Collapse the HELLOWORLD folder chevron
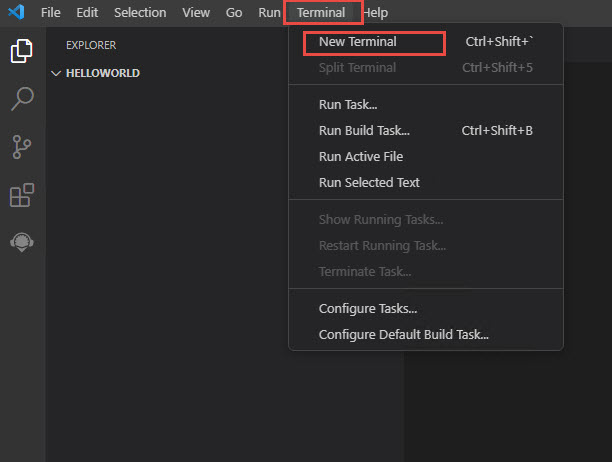Viewport: 612px width, 462px height. pos(56,73)
